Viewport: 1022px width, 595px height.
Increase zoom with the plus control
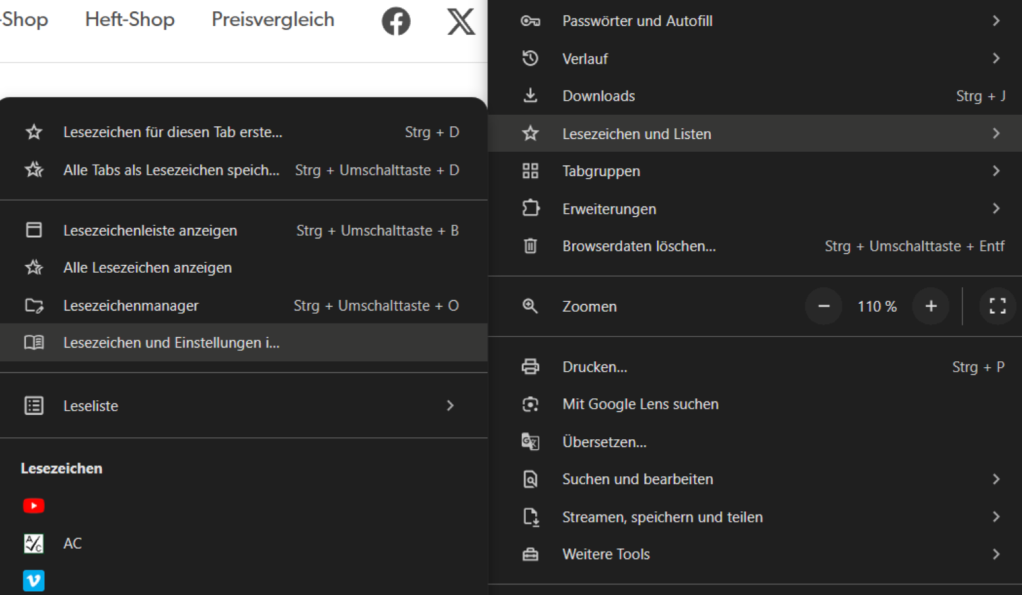click(x=930, y=306)
